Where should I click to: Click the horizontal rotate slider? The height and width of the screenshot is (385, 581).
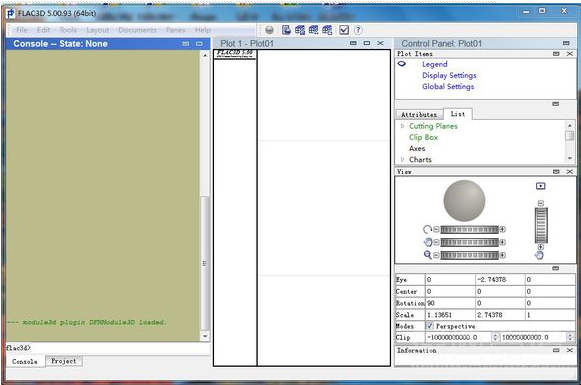[x=469, y=230]
